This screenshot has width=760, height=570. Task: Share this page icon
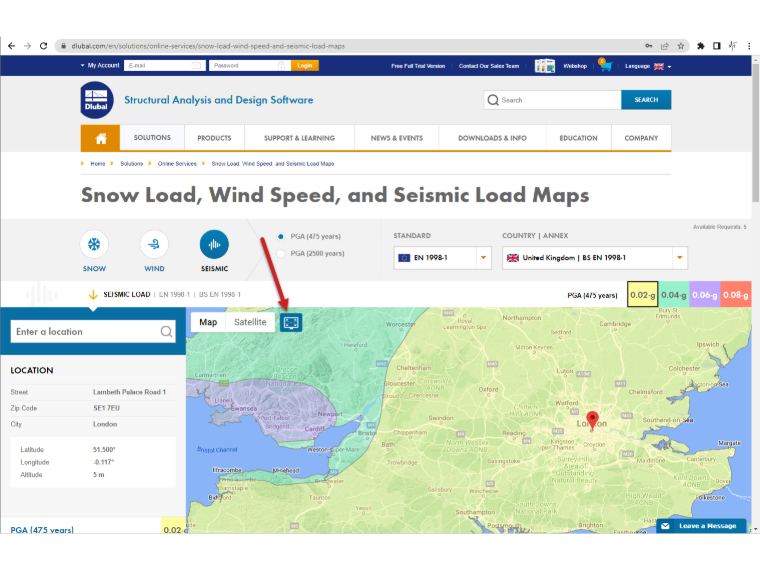click(665, 46)
